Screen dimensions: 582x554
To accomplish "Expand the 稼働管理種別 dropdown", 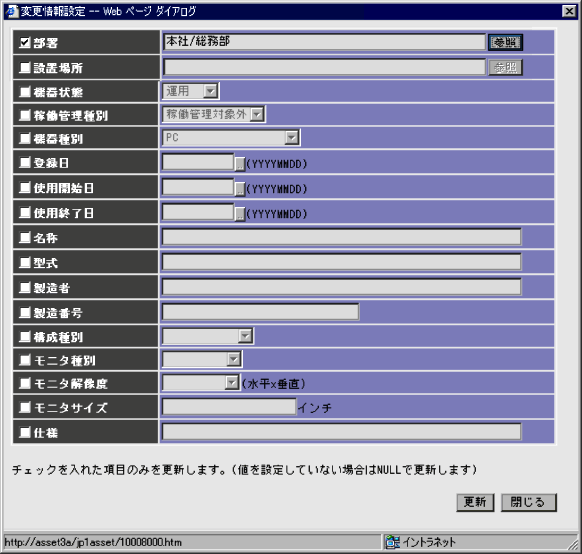I will [x=214, y=114].
